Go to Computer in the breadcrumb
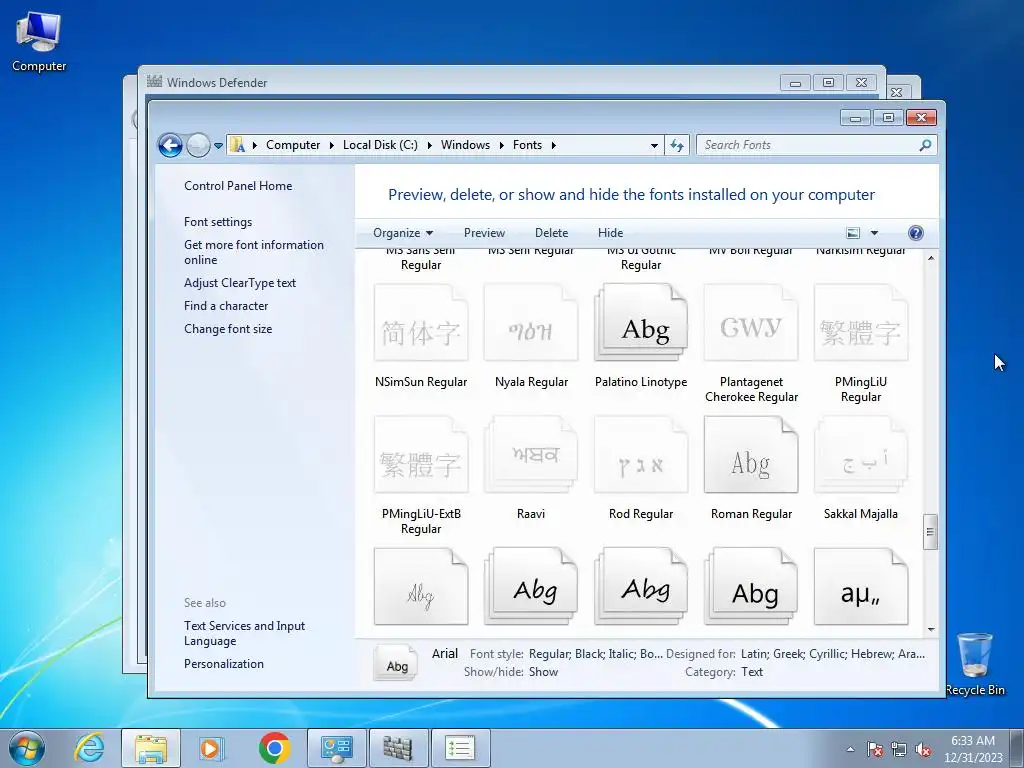 (293, 145)
